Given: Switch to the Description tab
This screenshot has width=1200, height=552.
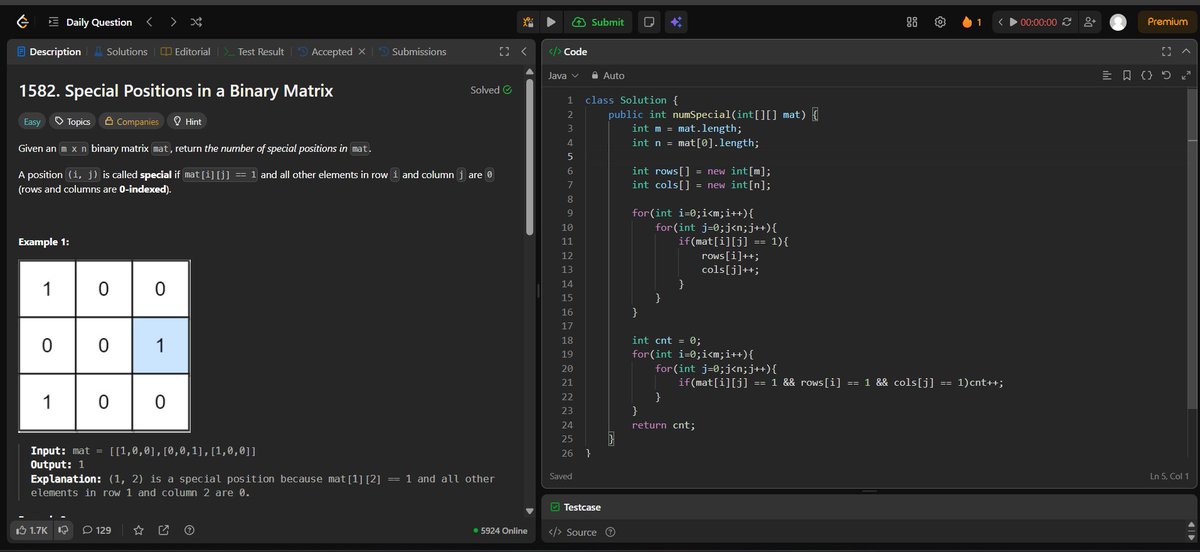Looking at the screenshot, I should (x=49, y=51).
